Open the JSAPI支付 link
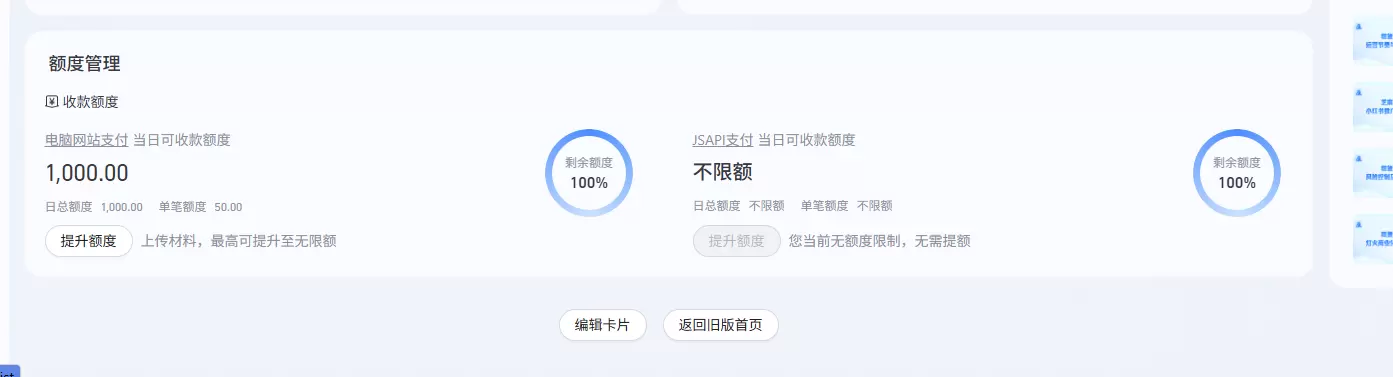 tap(723, 140)
